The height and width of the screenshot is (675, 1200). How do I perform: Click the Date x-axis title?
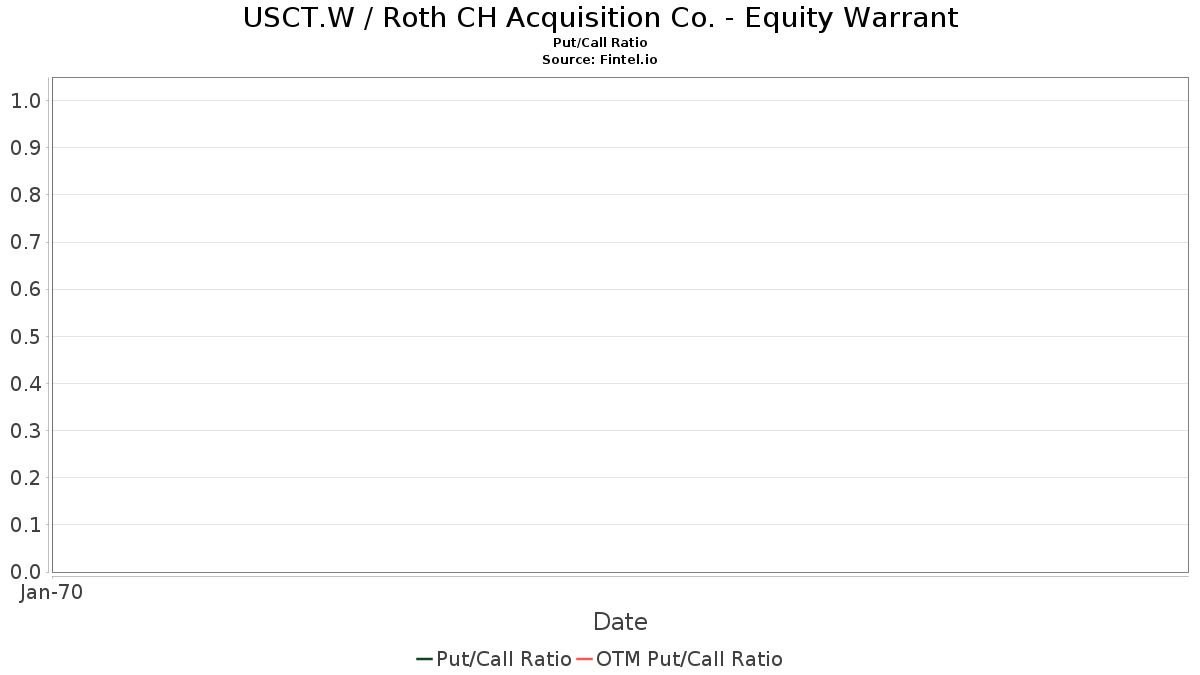click(620, 622)
